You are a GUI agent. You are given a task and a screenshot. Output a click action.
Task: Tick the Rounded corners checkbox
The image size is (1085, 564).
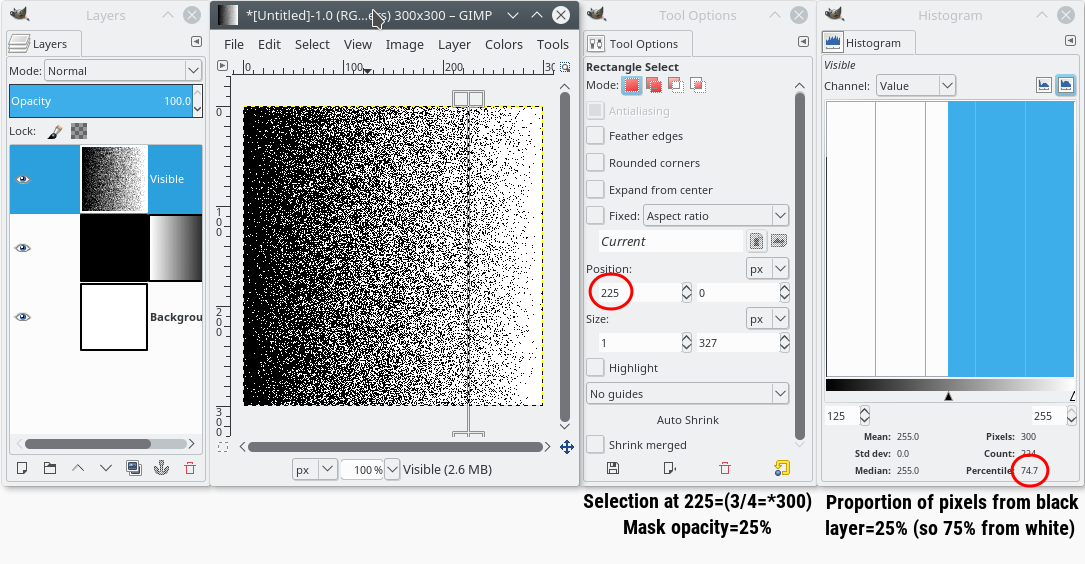click(595, 163)
